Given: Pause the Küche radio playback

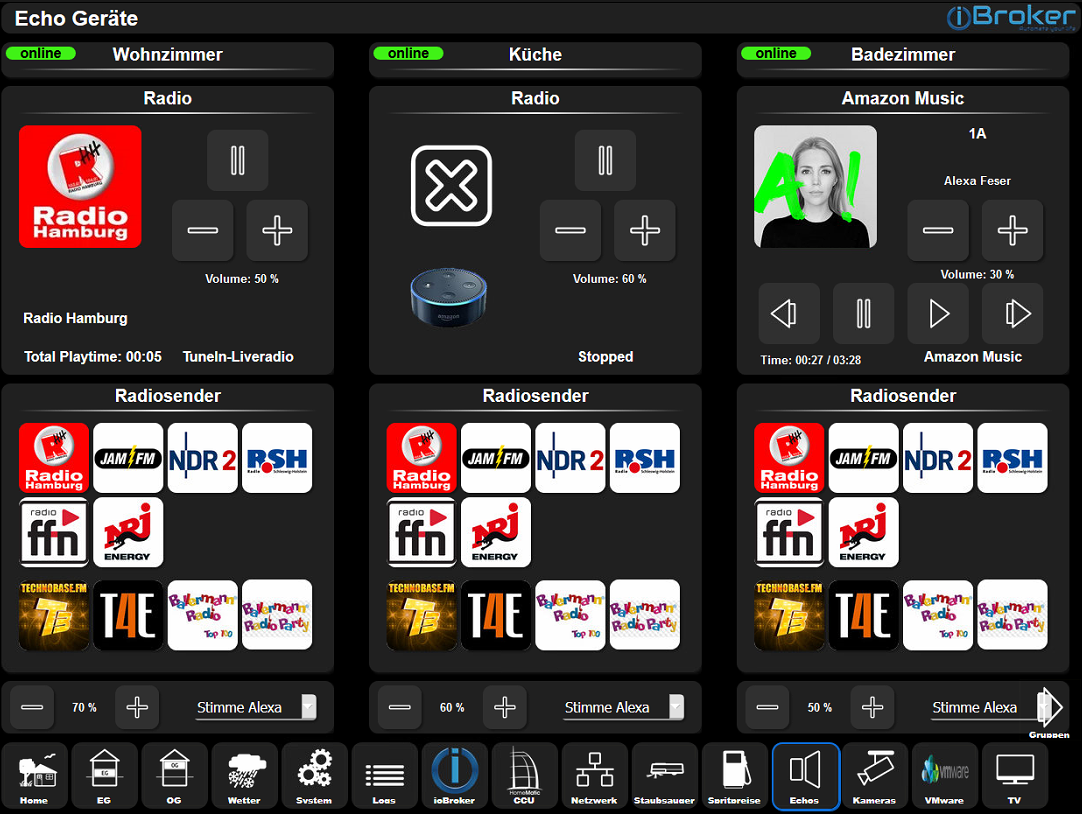Looking at the screenshot, I should (x=605, y=160).
